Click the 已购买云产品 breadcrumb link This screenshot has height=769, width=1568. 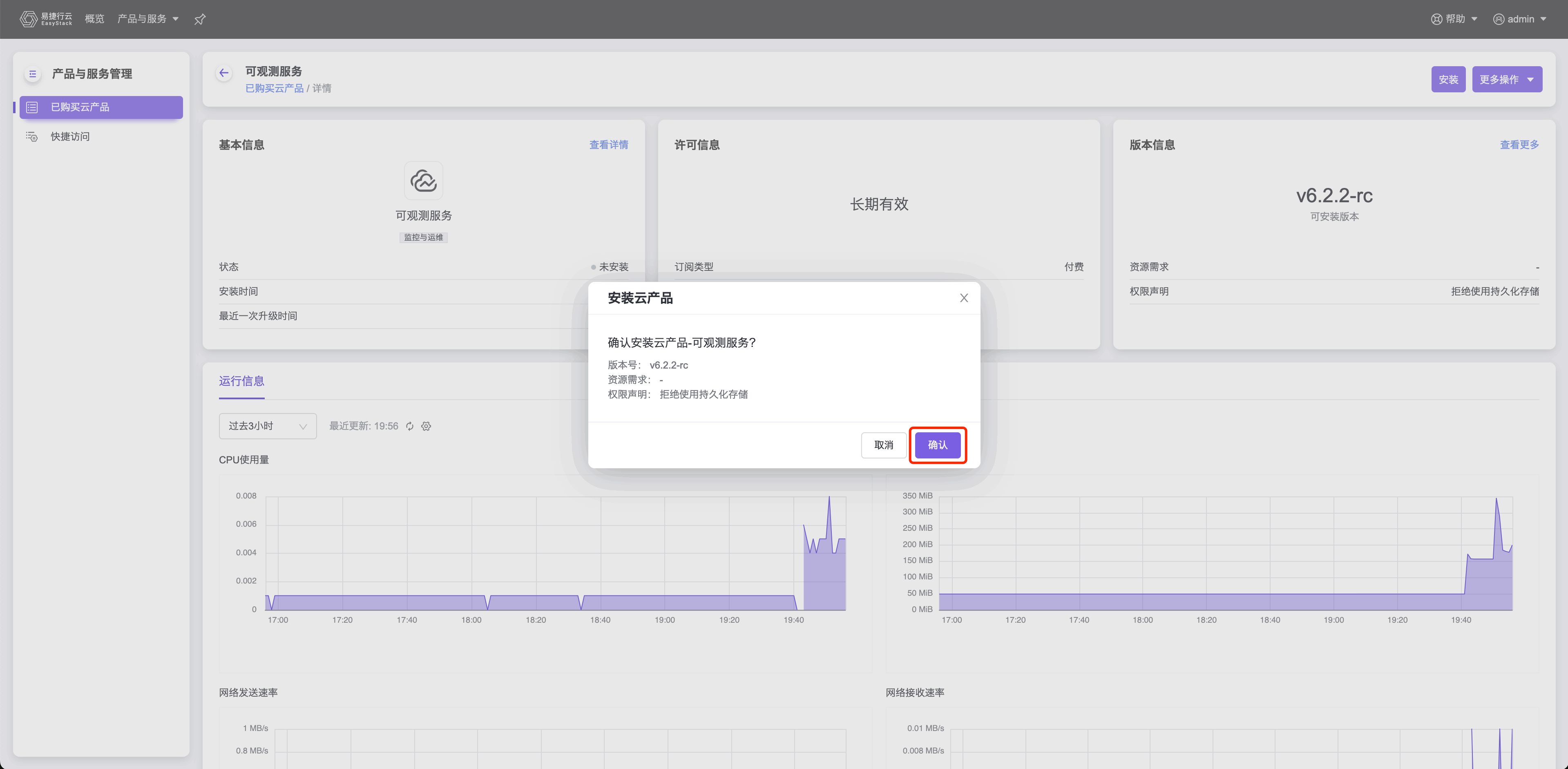point(274,88)
